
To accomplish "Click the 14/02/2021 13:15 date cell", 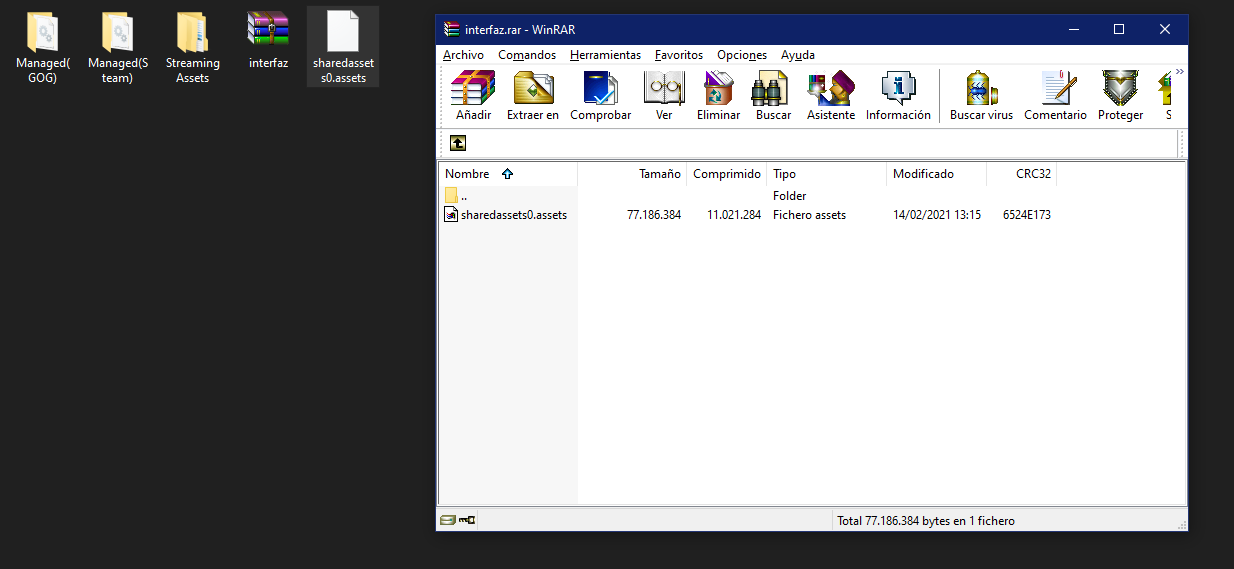I will coord(937,214).
